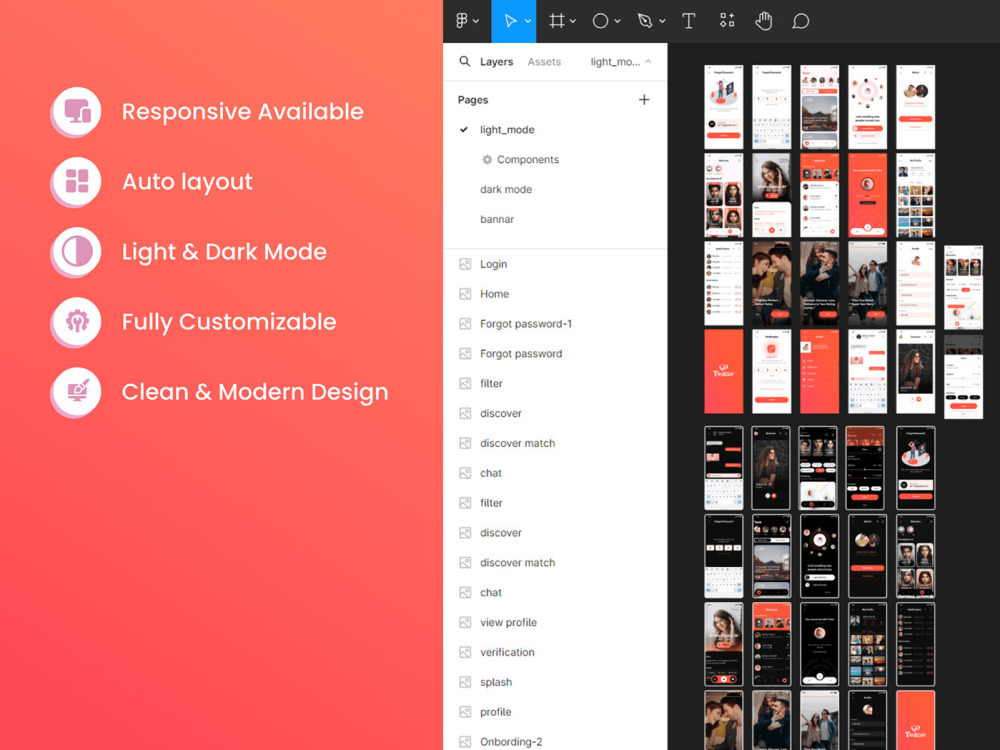The height and width of the screenshot is (750, 1000).
Task: Open Frame tool options dropdown arrow
Action: (x=573, y=21)
